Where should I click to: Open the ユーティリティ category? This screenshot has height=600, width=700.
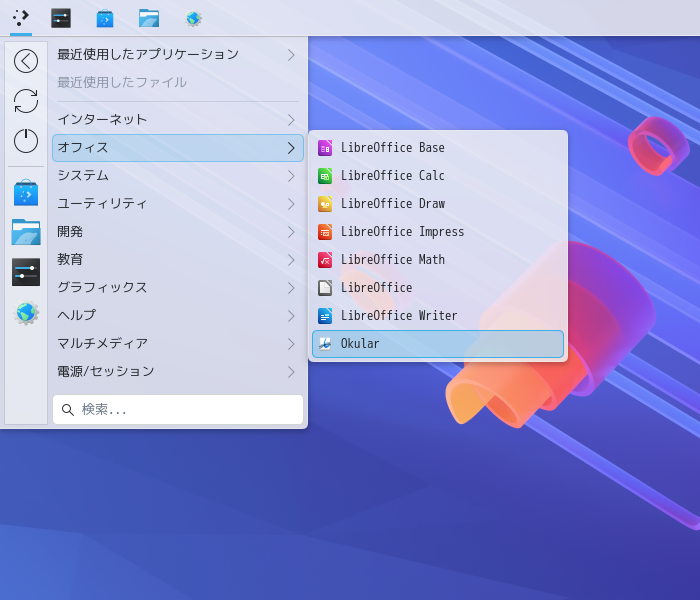(x=178, y=204)
